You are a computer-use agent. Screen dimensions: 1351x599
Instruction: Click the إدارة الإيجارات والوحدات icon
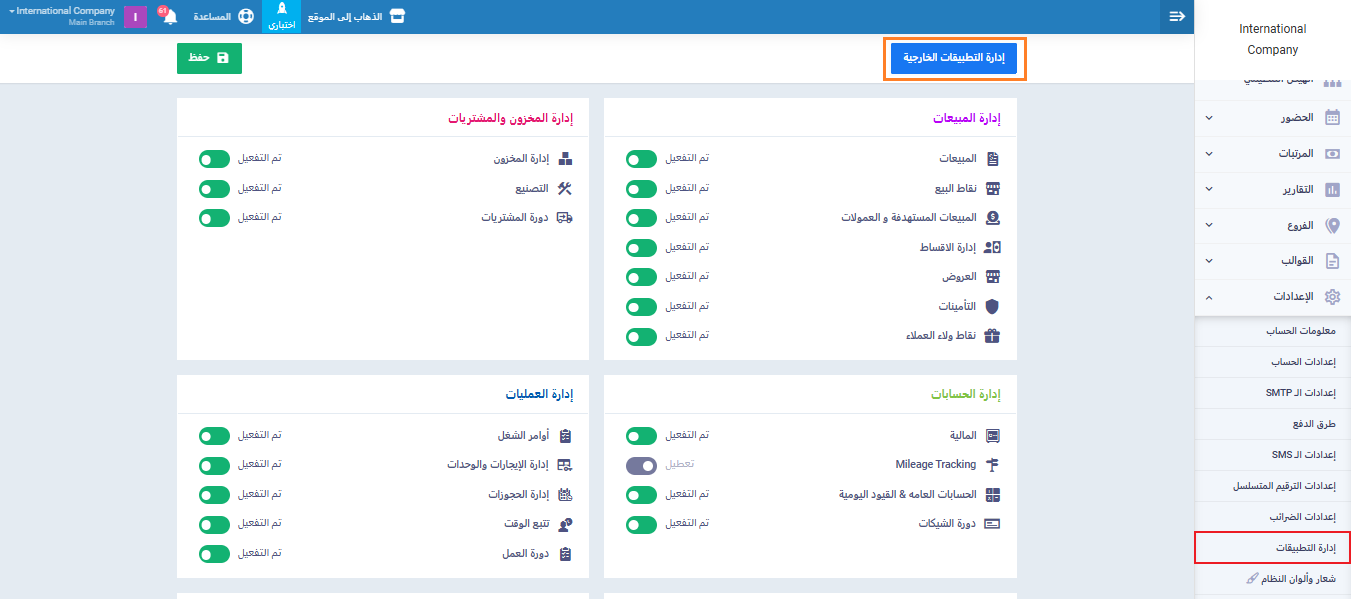(565, 465)
